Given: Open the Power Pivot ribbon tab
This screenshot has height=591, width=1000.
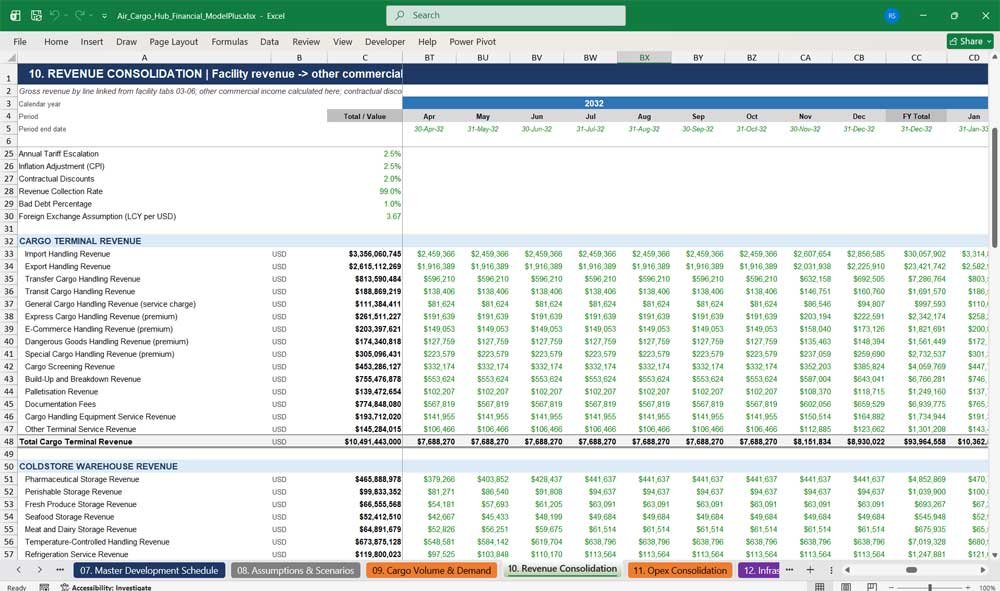Looking at the screenshot, I should pyautogui.click(x=473, y=41).
